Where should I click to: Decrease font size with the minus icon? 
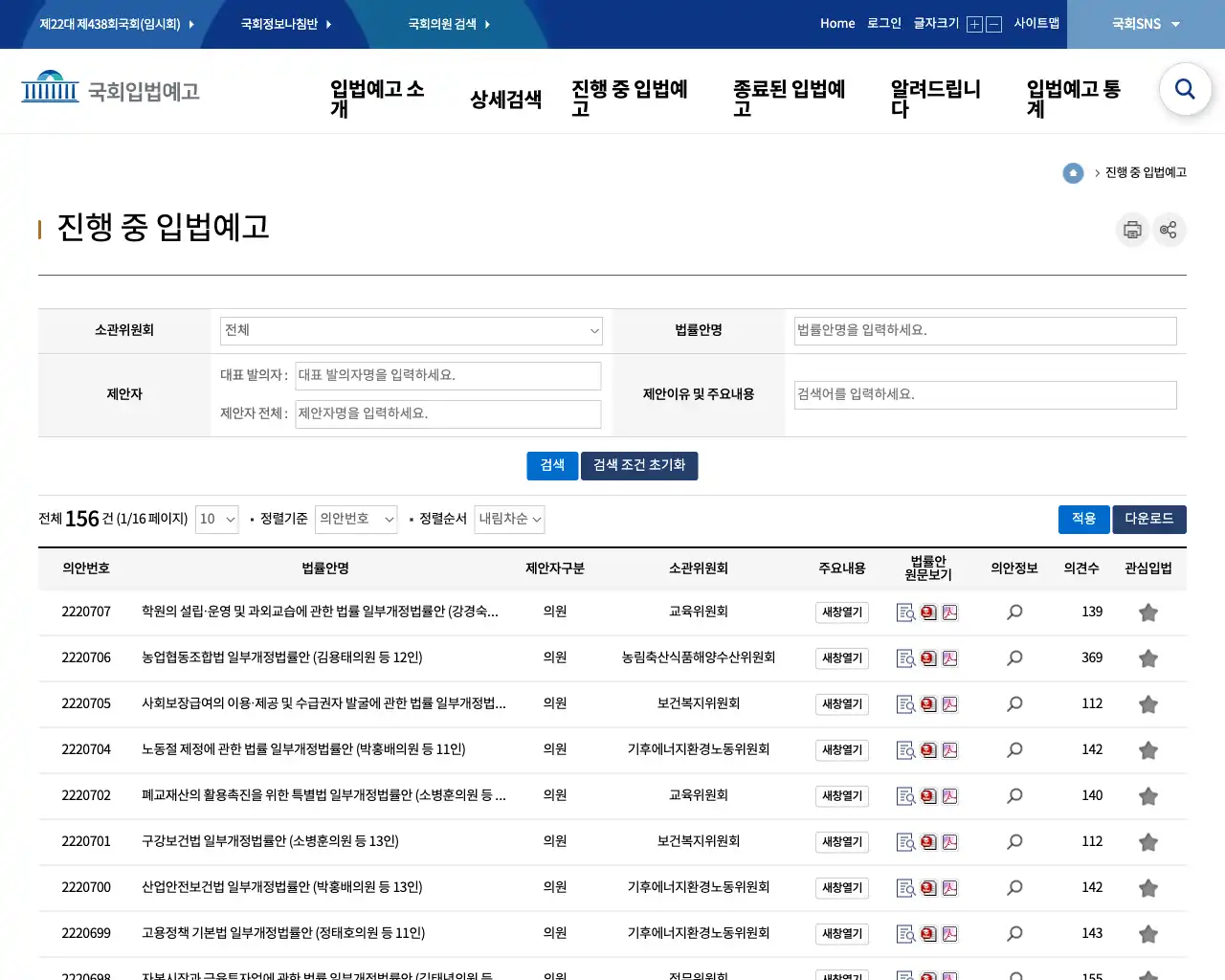(x=993, y=25)
